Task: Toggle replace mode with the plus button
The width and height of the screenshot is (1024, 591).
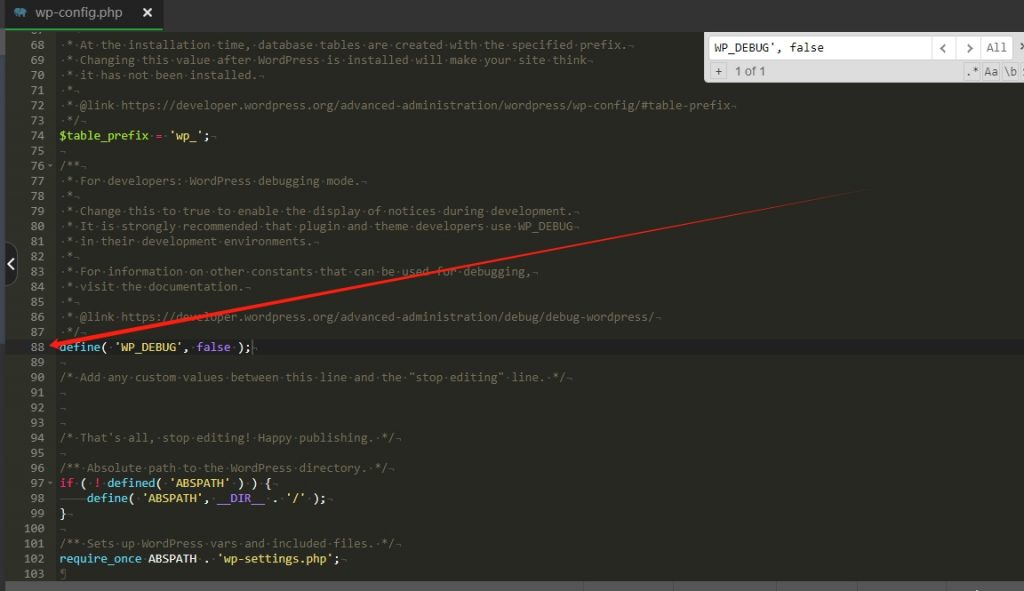Action: click(718, 71)
